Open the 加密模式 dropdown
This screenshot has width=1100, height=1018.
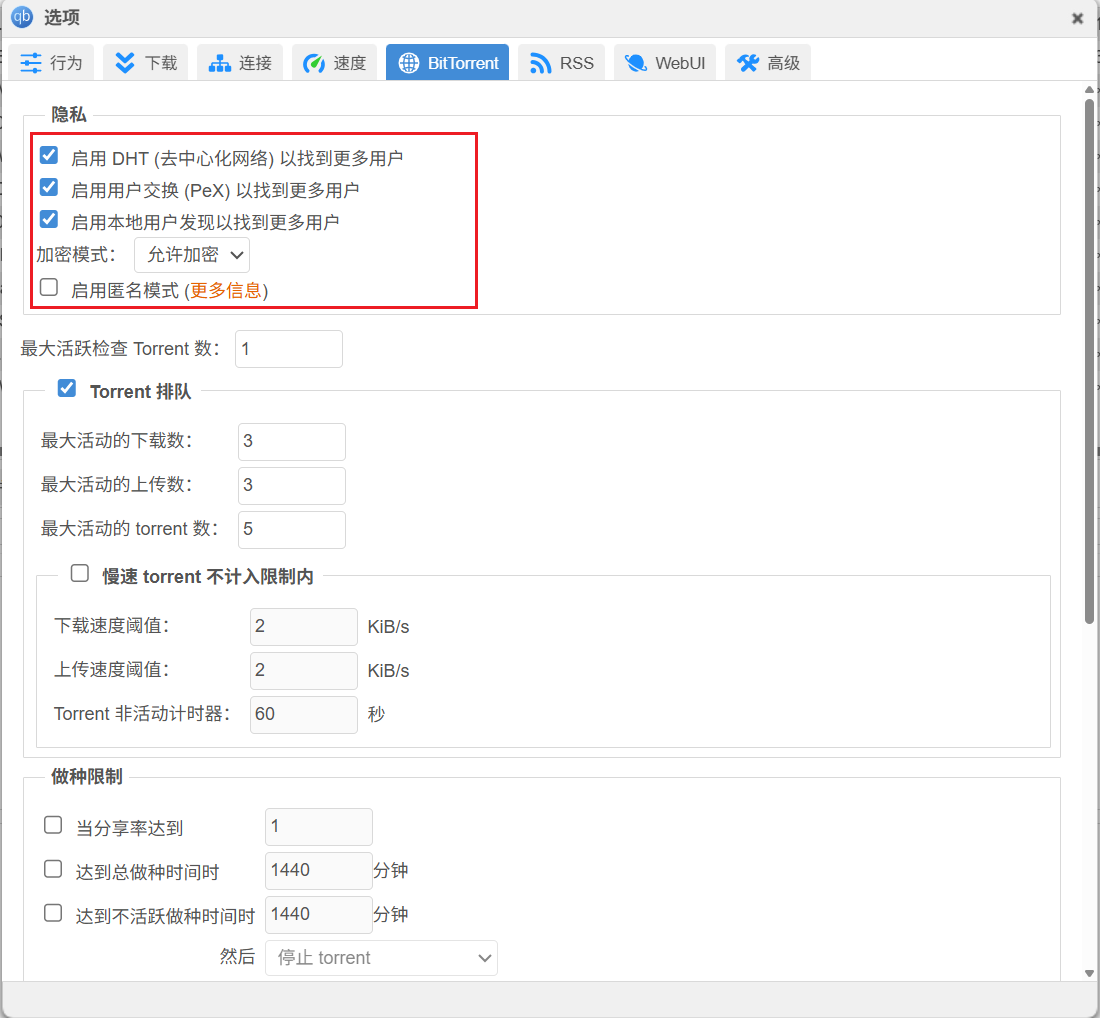[192, 255]
